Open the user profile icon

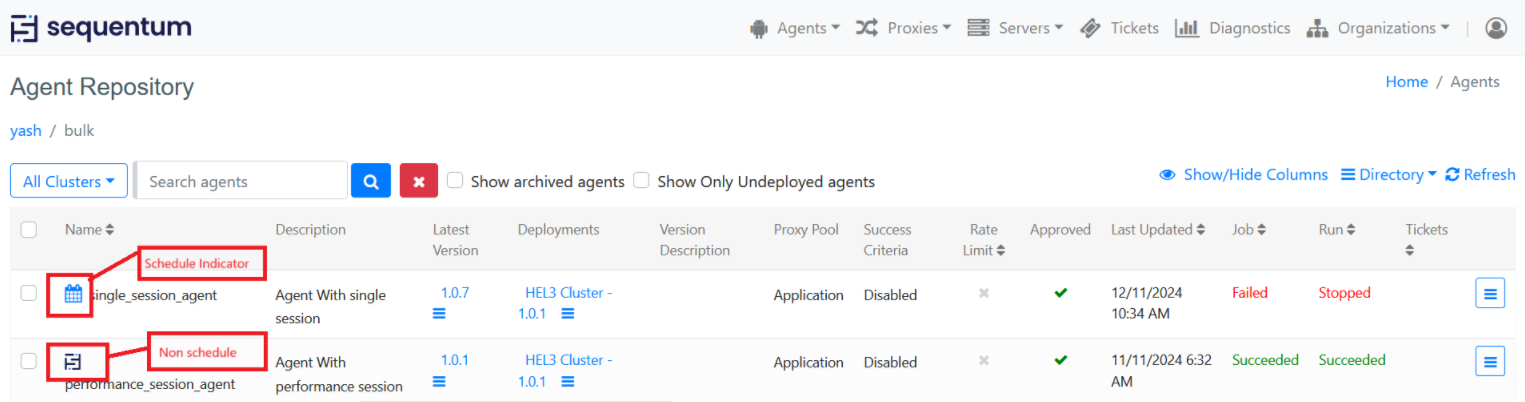(1496, 28)
